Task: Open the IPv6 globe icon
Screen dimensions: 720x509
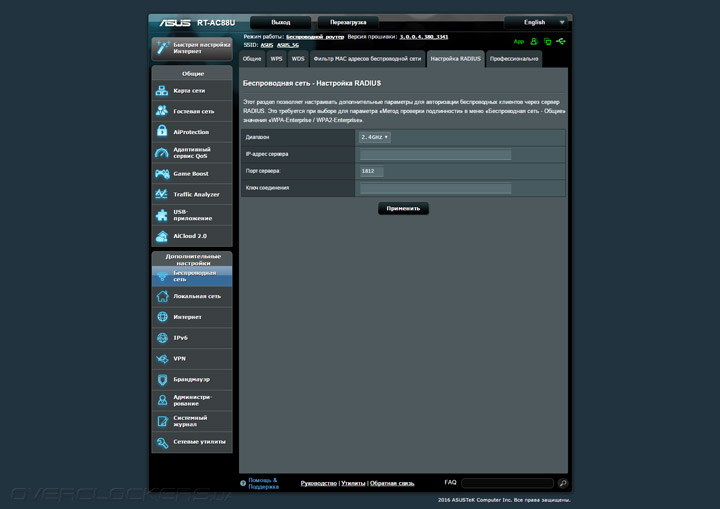Action: pos(162,338)
